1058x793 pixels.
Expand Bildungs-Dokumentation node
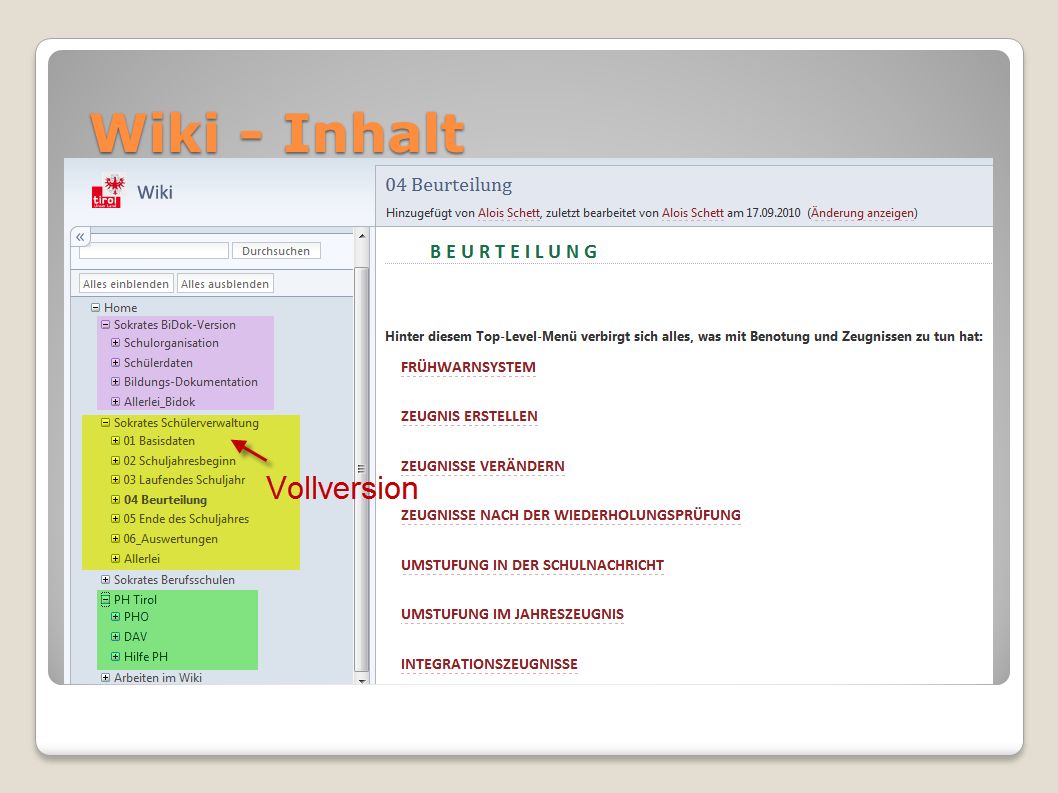[115, 382]
